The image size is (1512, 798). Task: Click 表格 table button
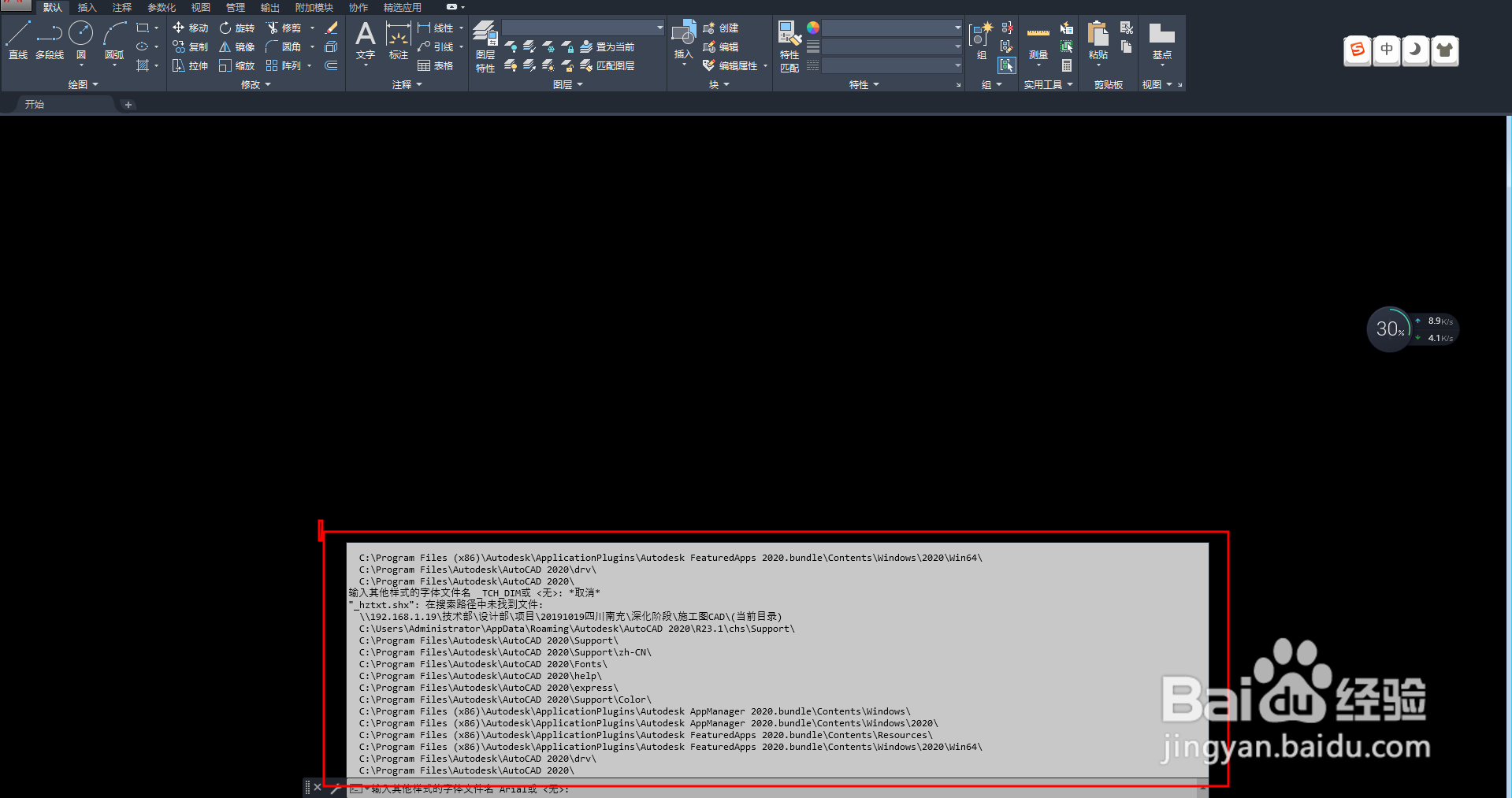(436, 65)
